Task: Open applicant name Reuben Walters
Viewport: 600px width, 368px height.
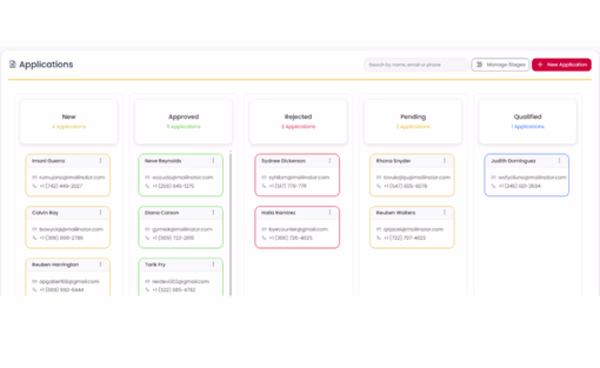Action: pyautogui.click(x=395, y=212)
